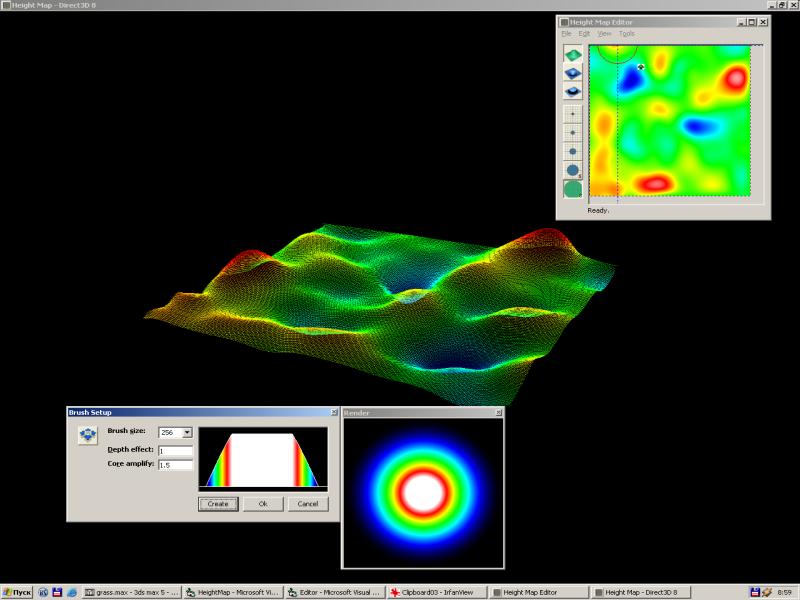Switch to Clipboard03 - IrfanView on taskbar
The height and width of the screenshot is (600, 800).
point(437,590)
